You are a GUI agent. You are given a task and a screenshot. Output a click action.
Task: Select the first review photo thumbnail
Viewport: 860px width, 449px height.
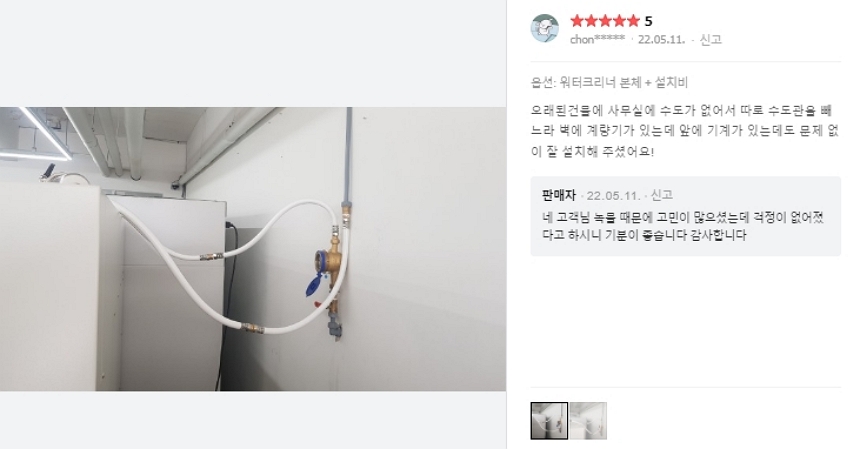tap(549, 420)
